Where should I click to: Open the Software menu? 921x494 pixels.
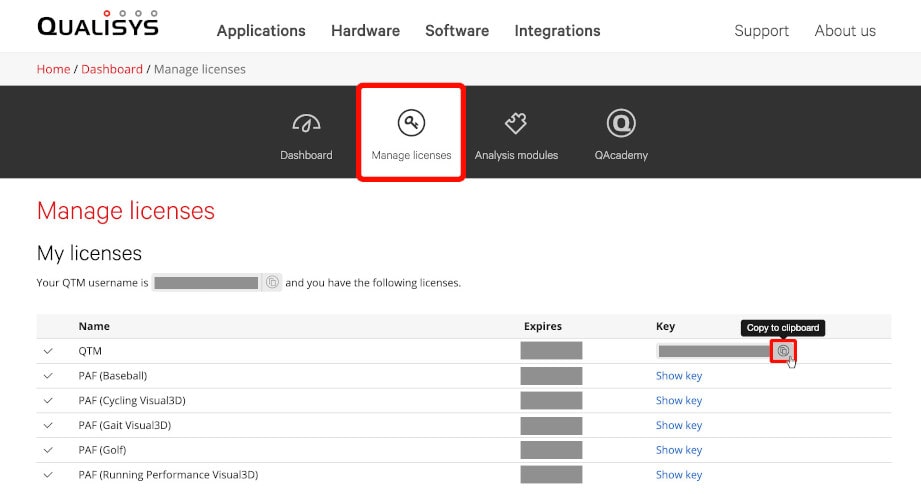coord(457,31)
